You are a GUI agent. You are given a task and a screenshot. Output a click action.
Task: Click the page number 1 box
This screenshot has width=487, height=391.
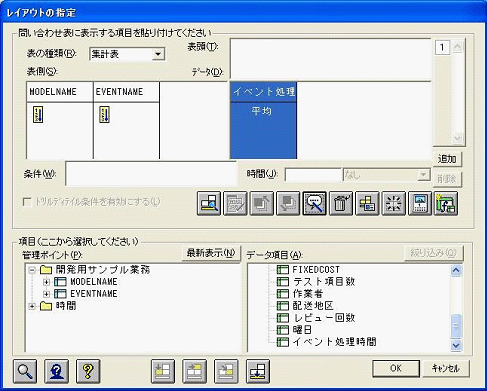pos(442,47)
